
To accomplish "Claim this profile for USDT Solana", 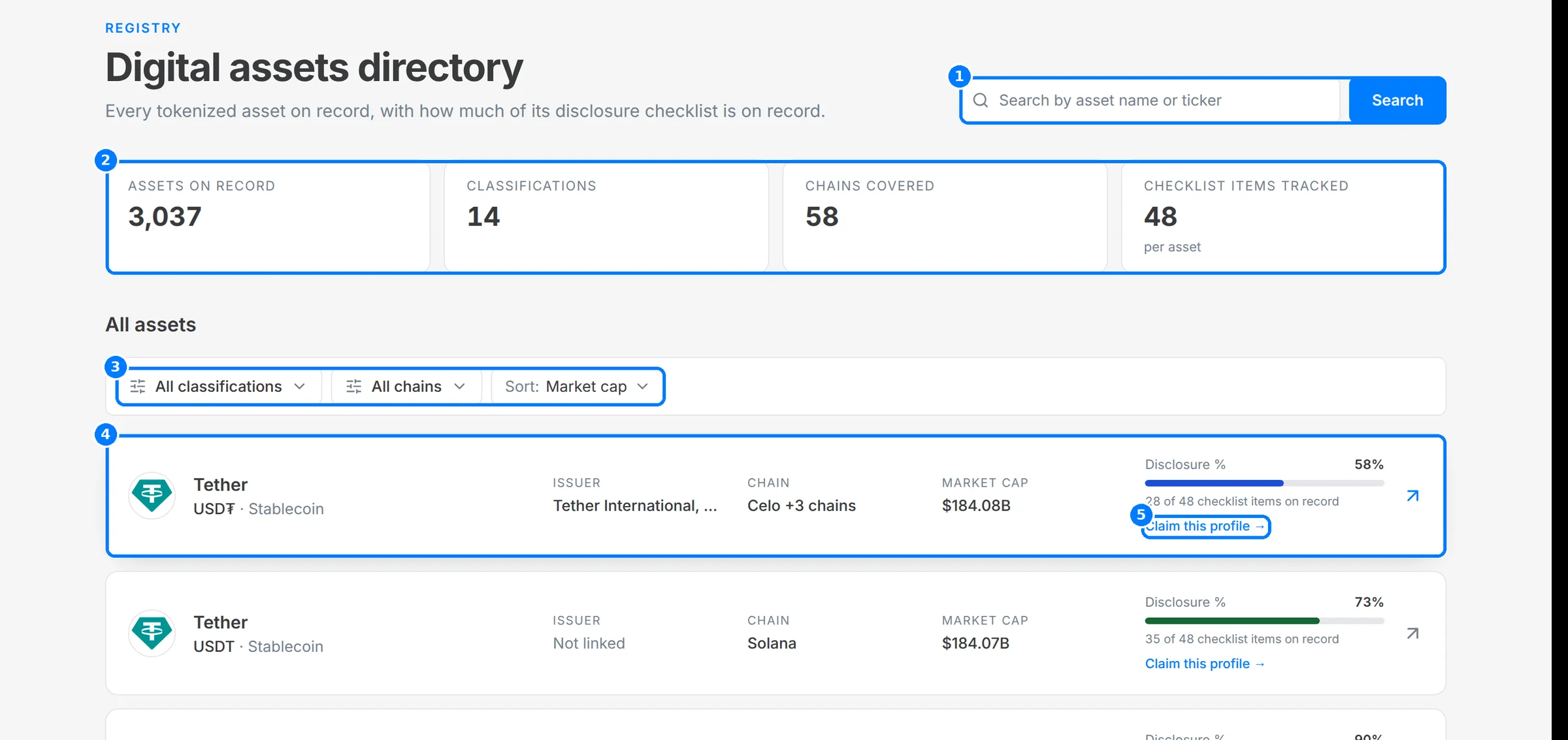I will (1205, 664).
